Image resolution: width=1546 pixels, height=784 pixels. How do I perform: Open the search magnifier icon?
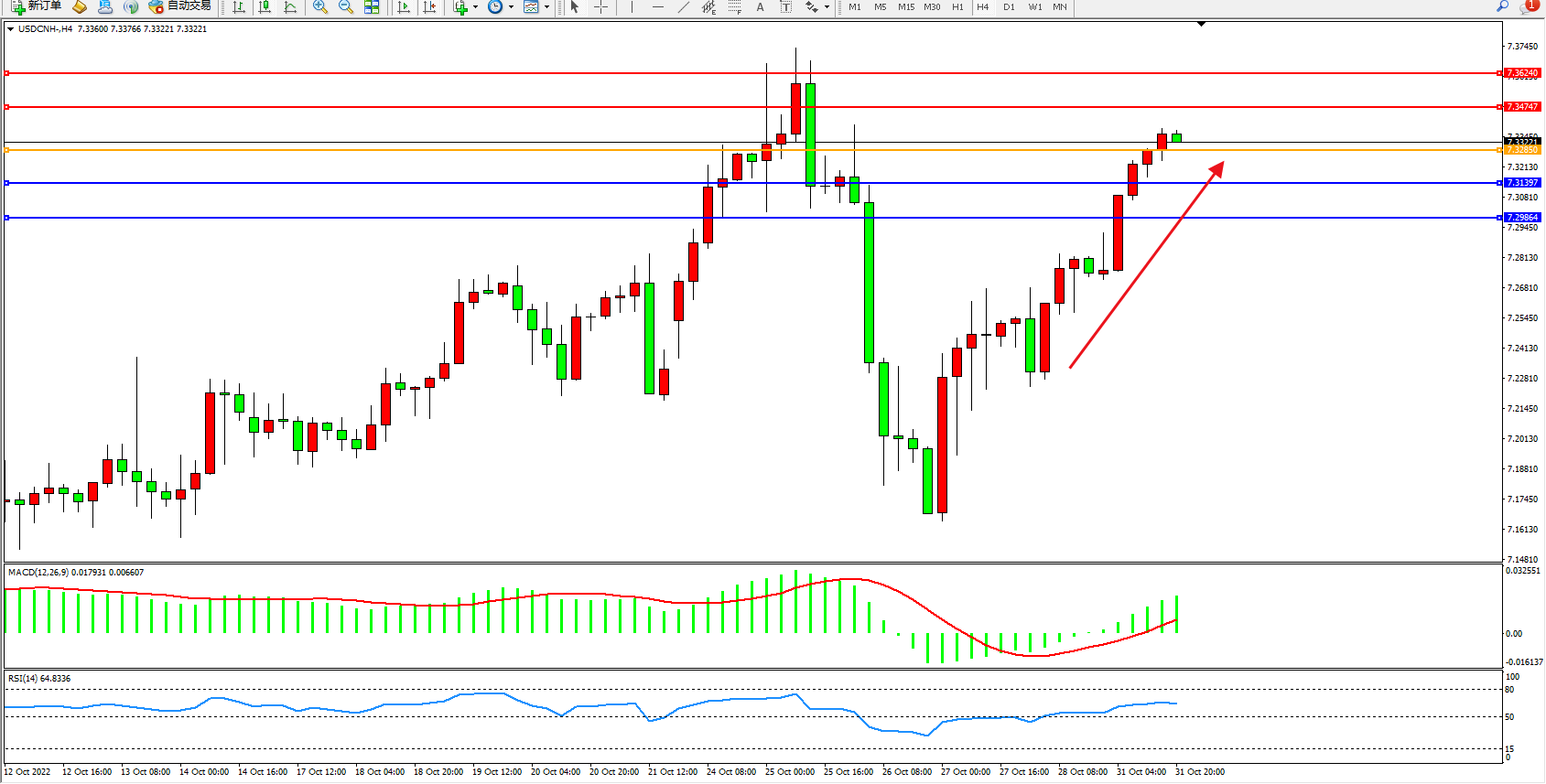pyautogui.click(x=1502, y=6)
